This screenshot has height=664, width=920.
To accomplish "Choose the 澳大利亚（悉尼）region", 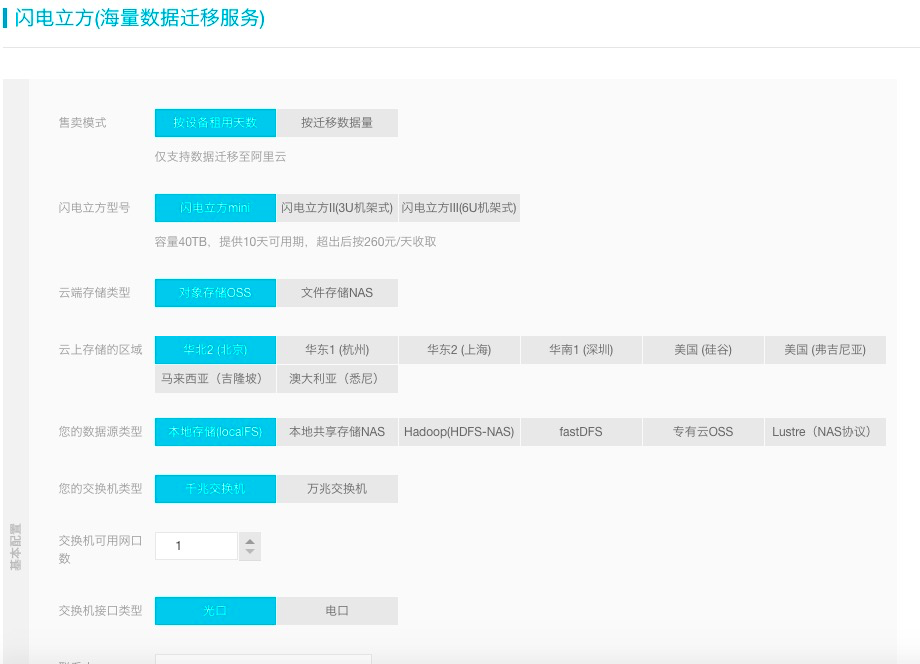I will click(x=337, y=378).
